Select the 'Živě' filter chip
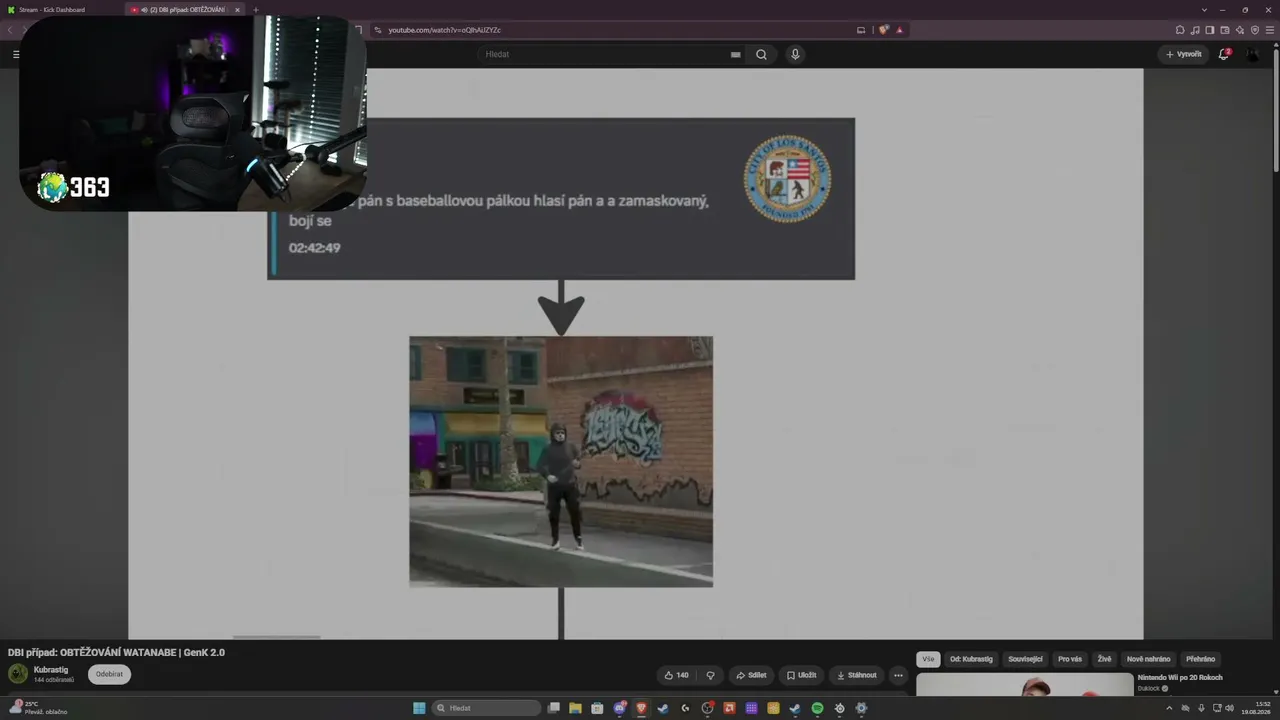The image size is (1280, 720). (1104, 659)
